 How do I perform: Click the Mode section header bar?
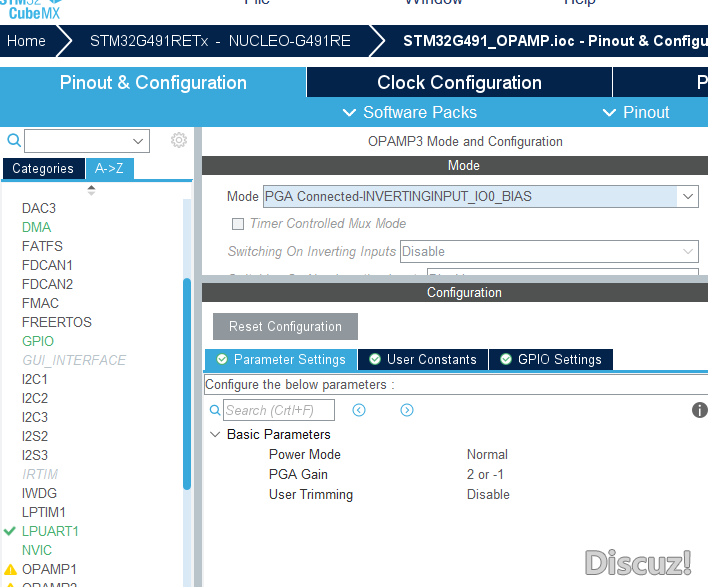tap(455, 165)
